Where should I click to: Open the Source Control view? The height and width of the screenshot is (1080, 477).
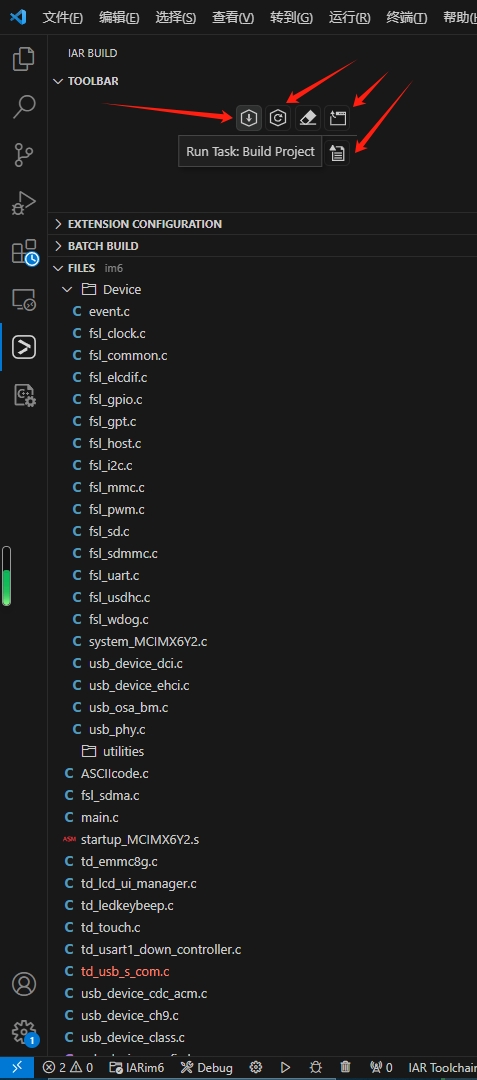(24, 156)
